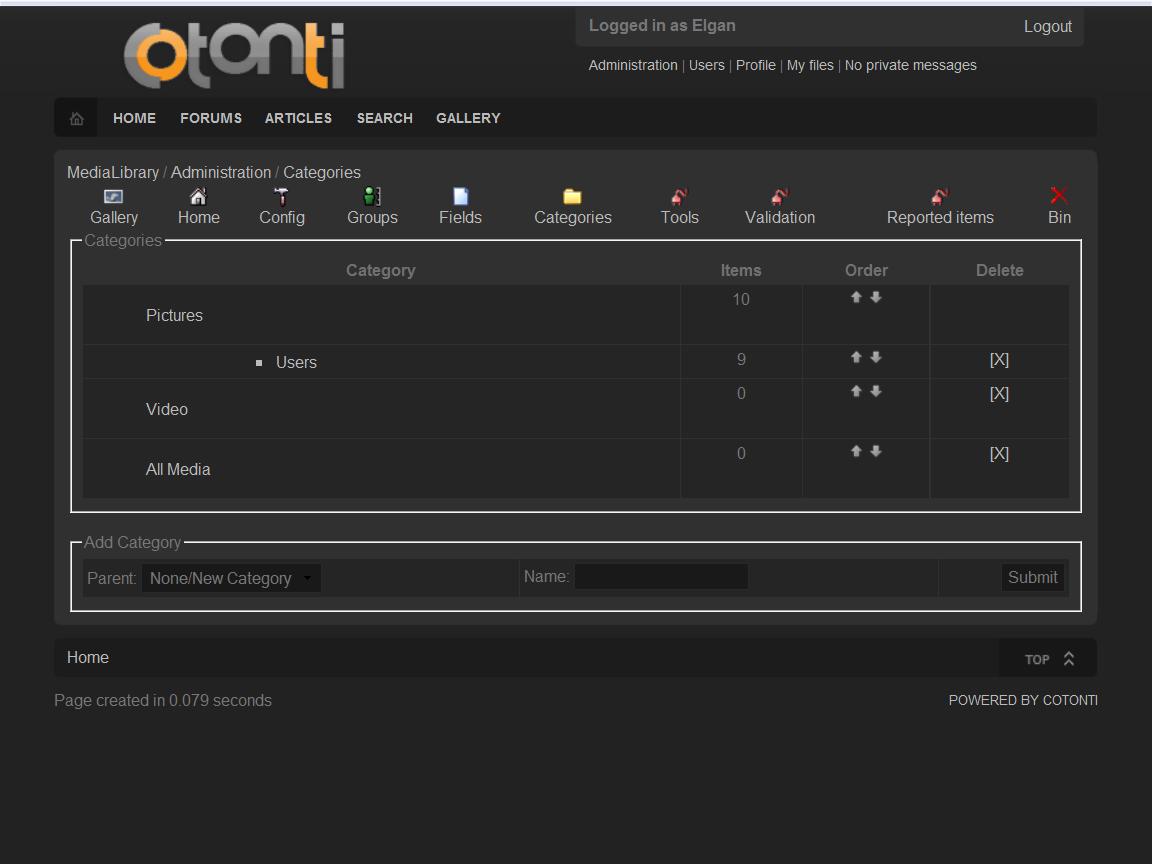
Task: Click the Gallery icon in admin toolbar
Action: click(114, 197)
